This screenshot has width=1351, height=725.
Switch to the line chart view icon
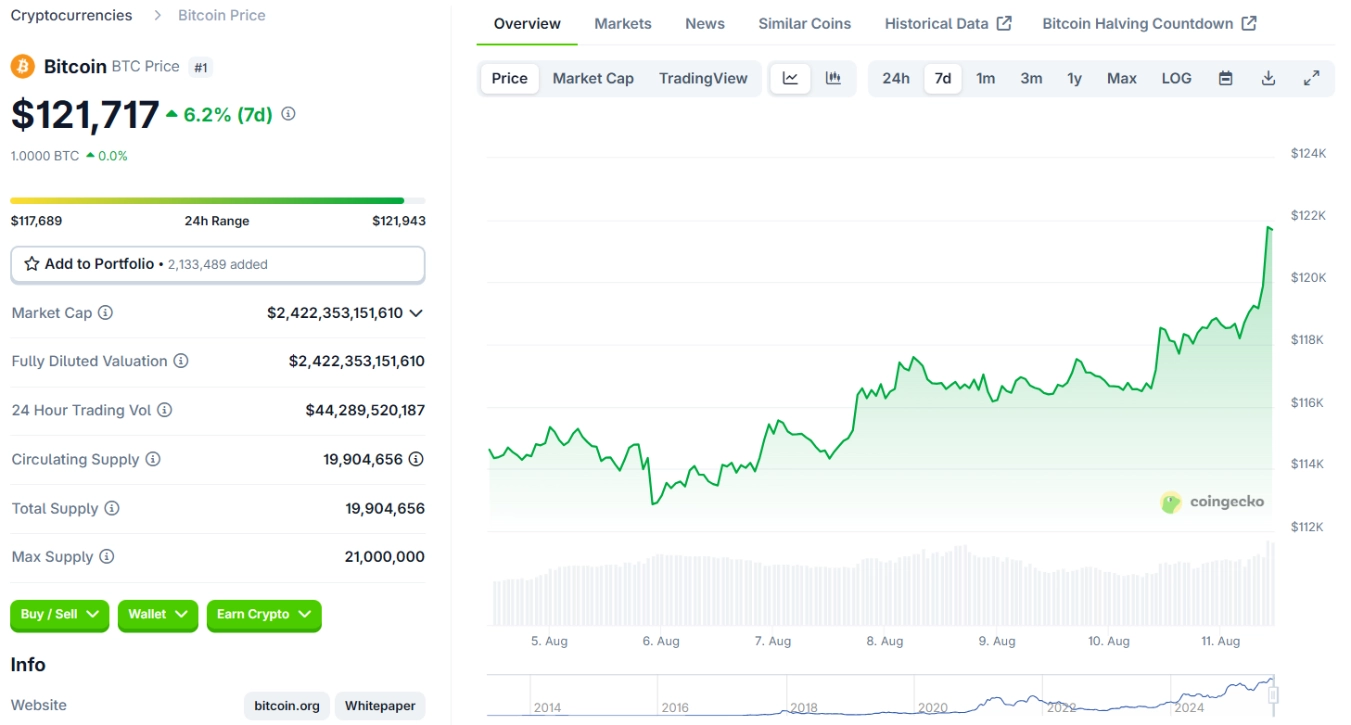click(790, 78)
